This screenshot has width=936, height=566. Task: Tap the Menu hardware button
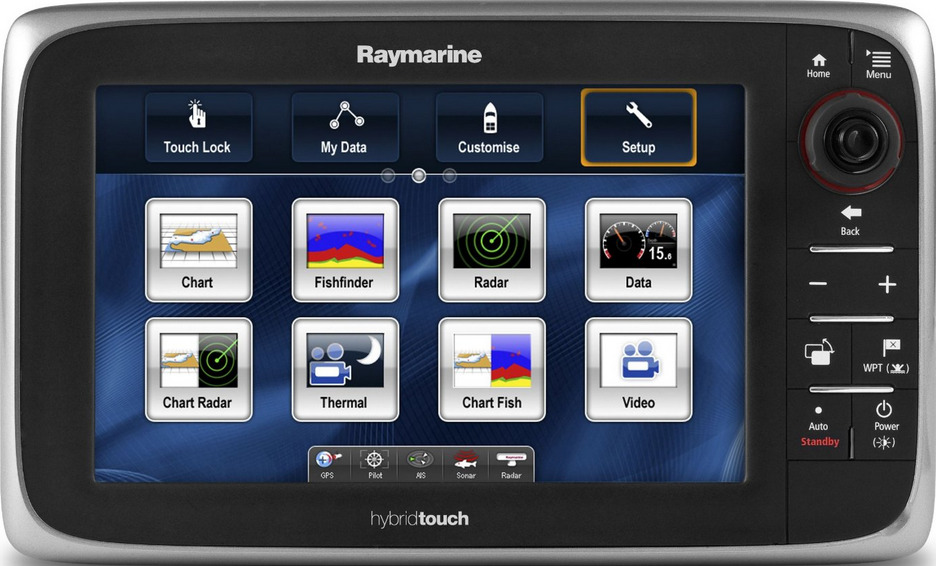pyautogui.click(x=878, y=64)
